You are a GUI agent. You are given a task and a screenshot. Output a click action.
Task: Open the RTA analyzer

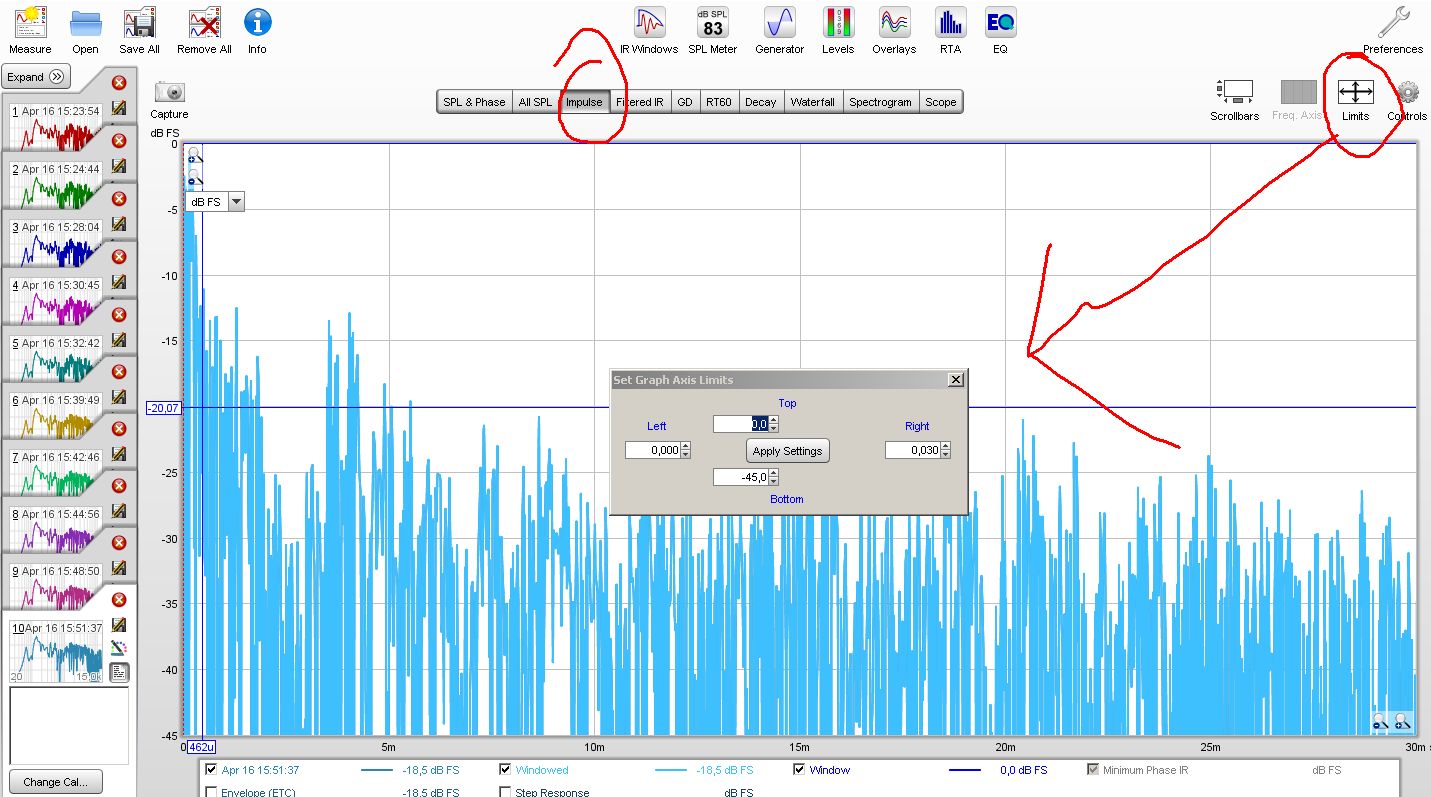point(950,30)
